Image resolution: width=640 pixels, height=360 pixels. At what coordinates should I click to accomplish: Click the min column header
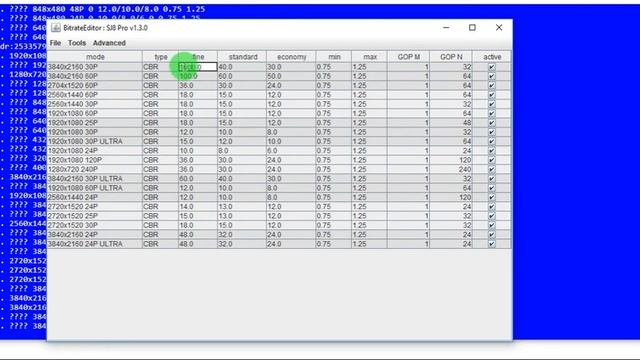click(x=334, y=57)
